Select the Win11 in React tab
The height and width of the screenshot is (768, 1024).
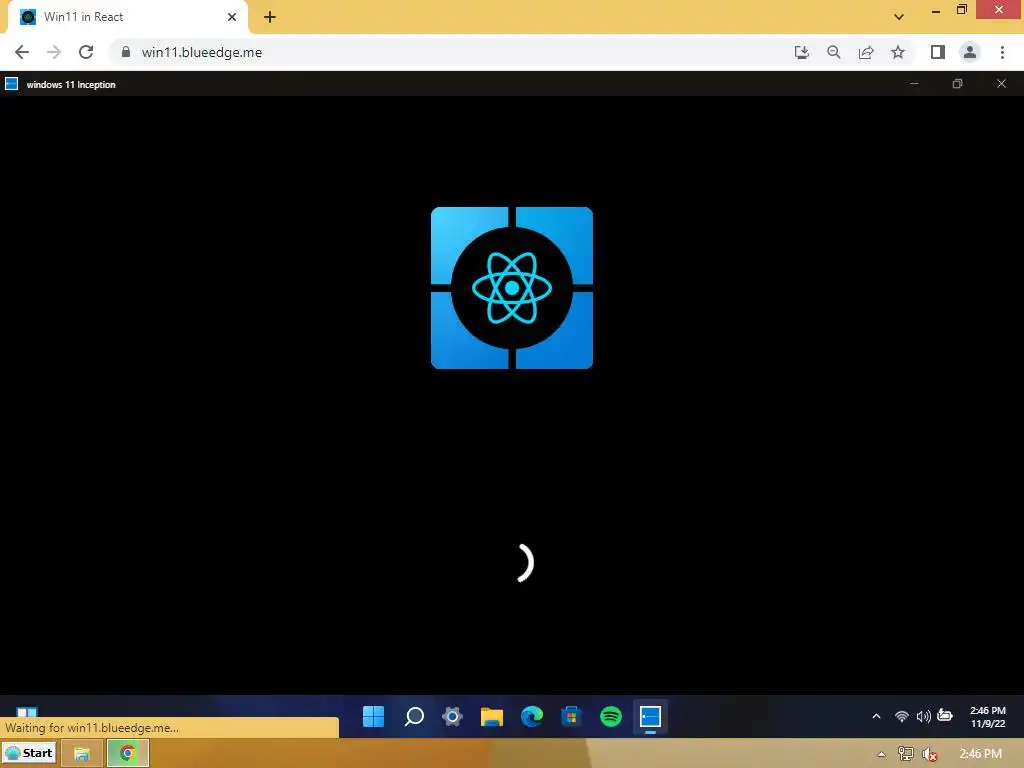128,17
